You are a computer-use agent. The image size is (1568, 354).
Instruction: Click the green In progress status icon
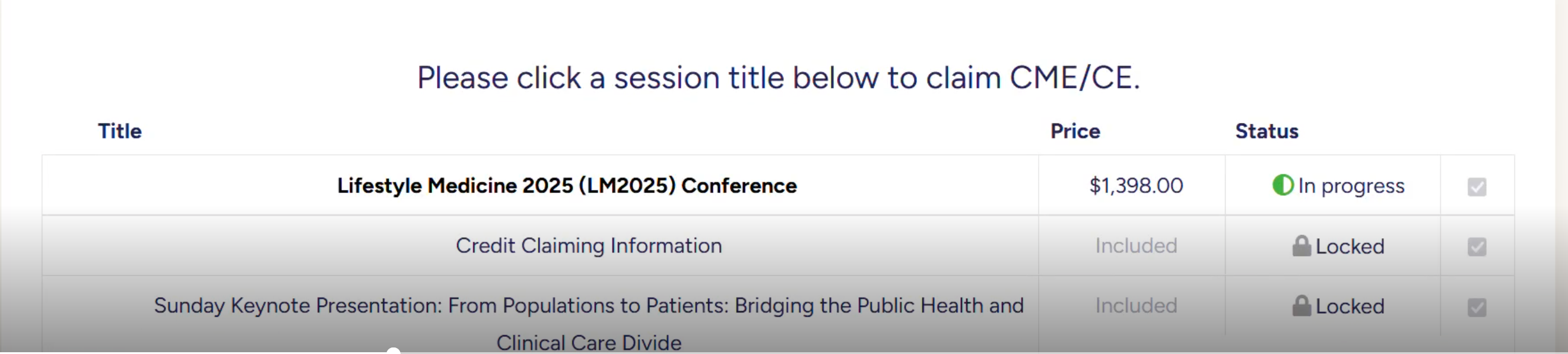tap(1283, 185)
